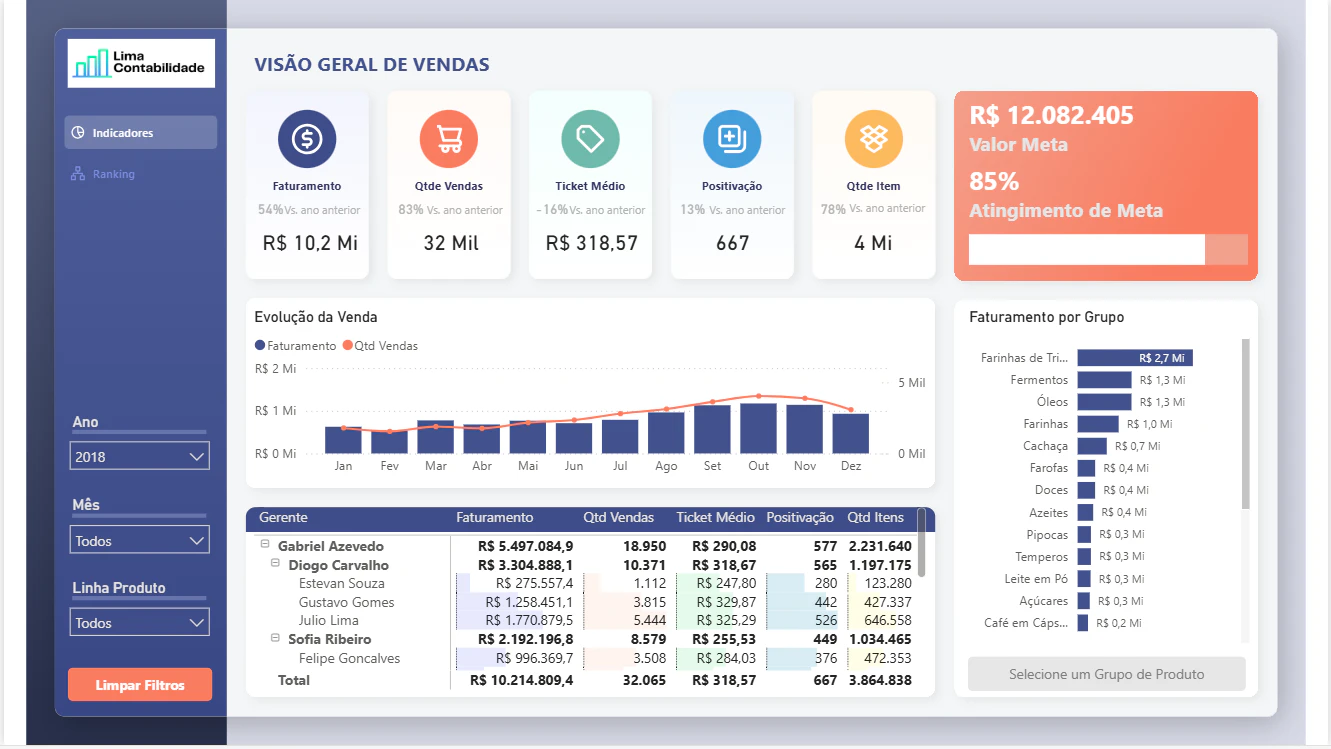The height and width of the screenshot is (749, 1331).
Task: Collapse the Diogo Carvalho row
Action: coord(275,564)
